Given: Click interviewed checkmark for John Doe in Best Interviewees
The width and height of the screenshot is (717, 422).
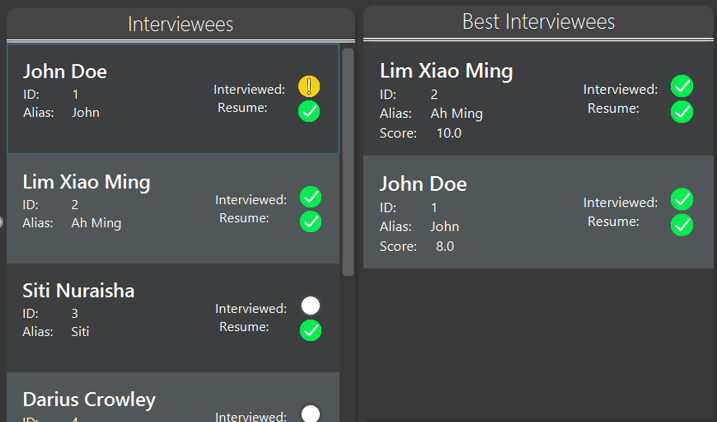Looking at the screenshot, I should point(682,199).
